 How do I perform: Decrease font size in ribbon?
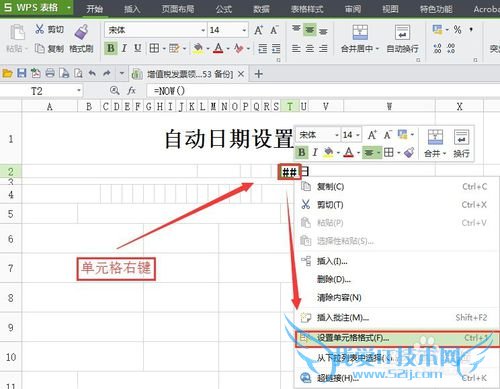pos(274,30)
